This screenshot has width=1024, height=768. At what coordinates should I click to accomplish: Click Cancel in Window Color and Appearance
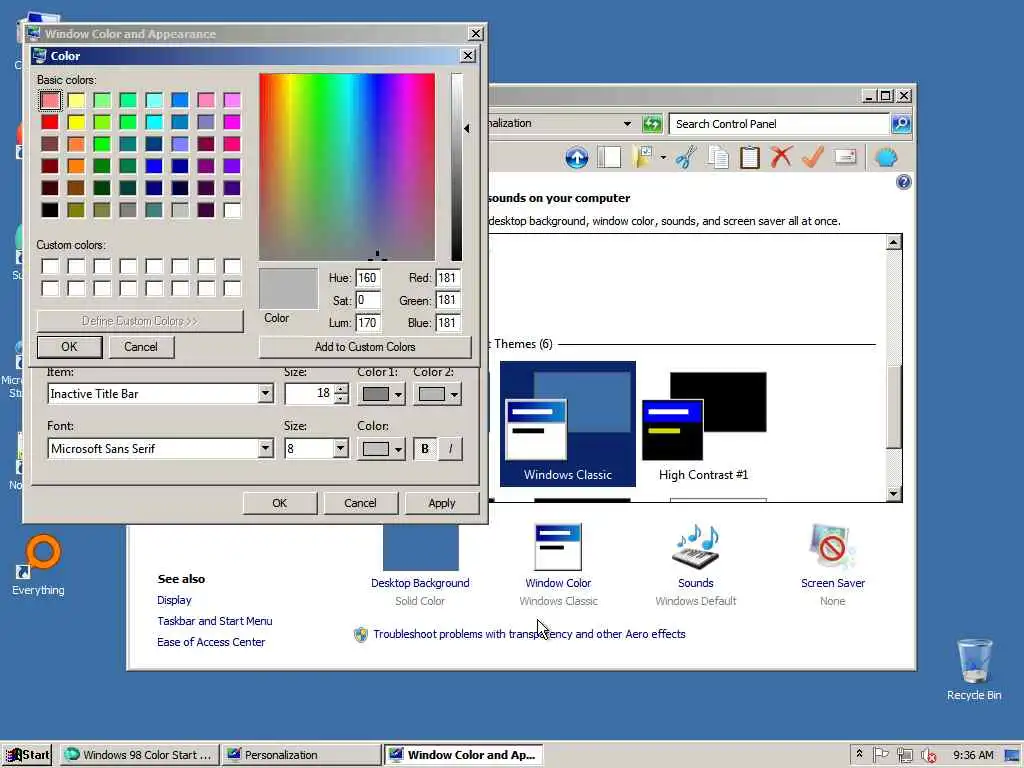(x=360, y=503)
